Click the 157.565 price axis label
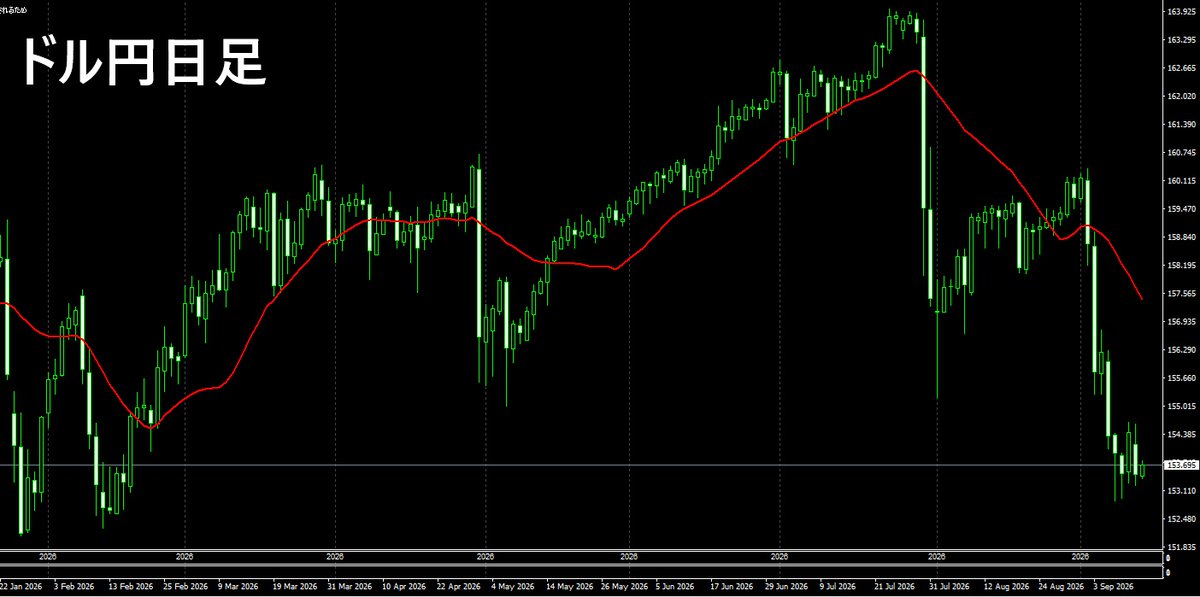 point(1181,294)
